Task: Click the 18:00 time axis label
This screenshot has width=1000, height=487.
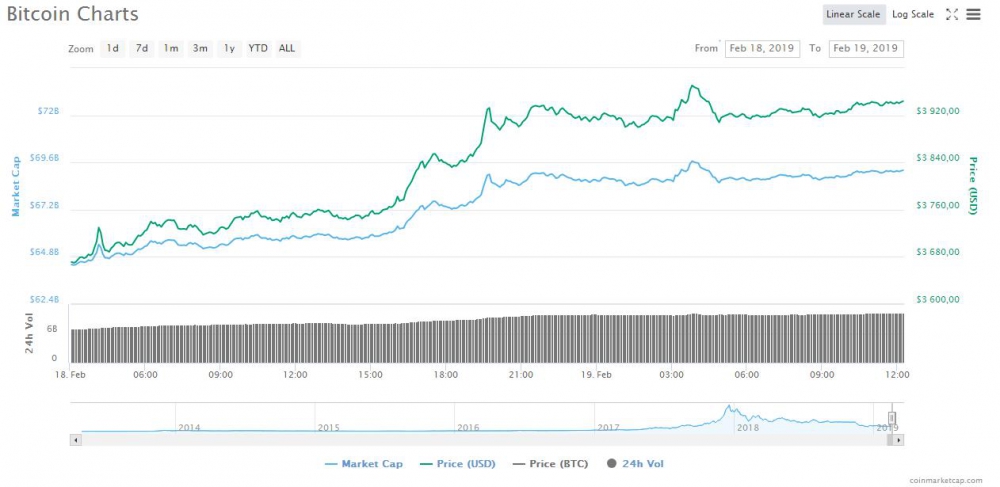Action: point(446,375)
